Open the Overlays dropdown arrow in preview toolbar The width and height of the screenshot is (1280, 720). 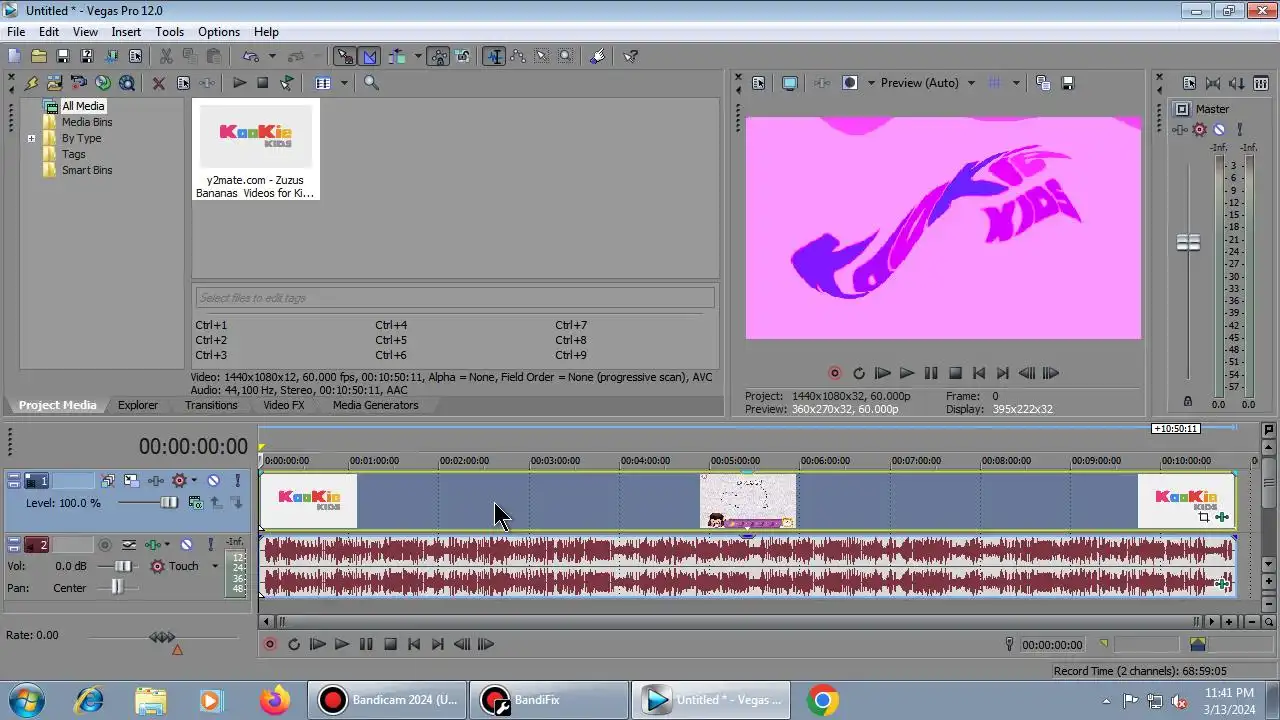pos(1016,83)
